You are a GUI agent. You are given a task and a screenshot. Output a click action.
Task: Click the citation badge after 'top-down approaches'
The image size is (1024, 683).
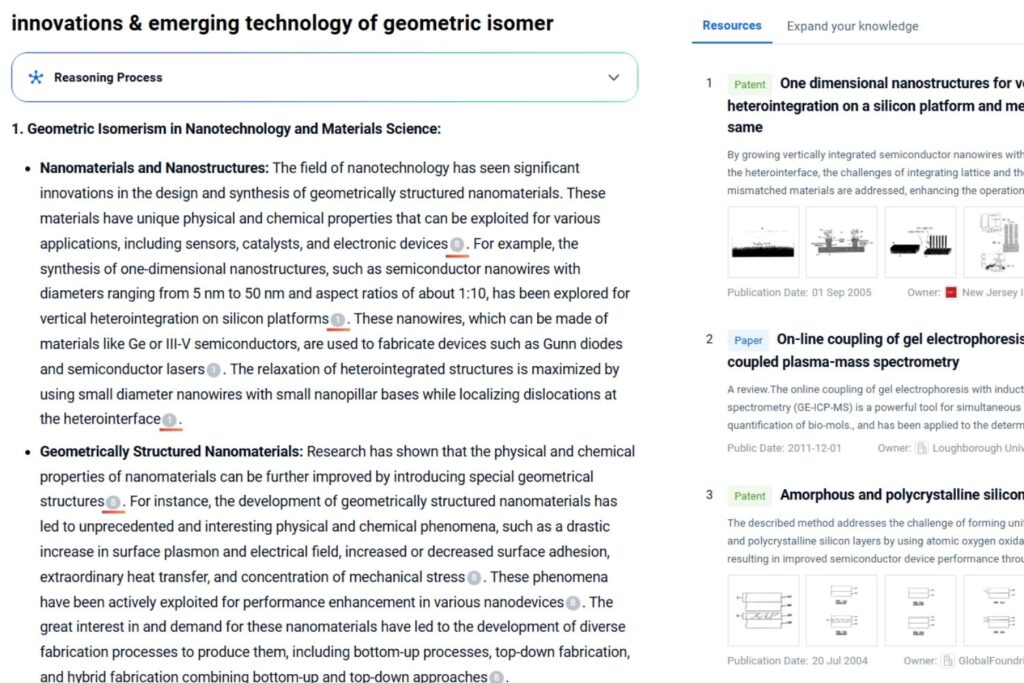tap(496, 678)
